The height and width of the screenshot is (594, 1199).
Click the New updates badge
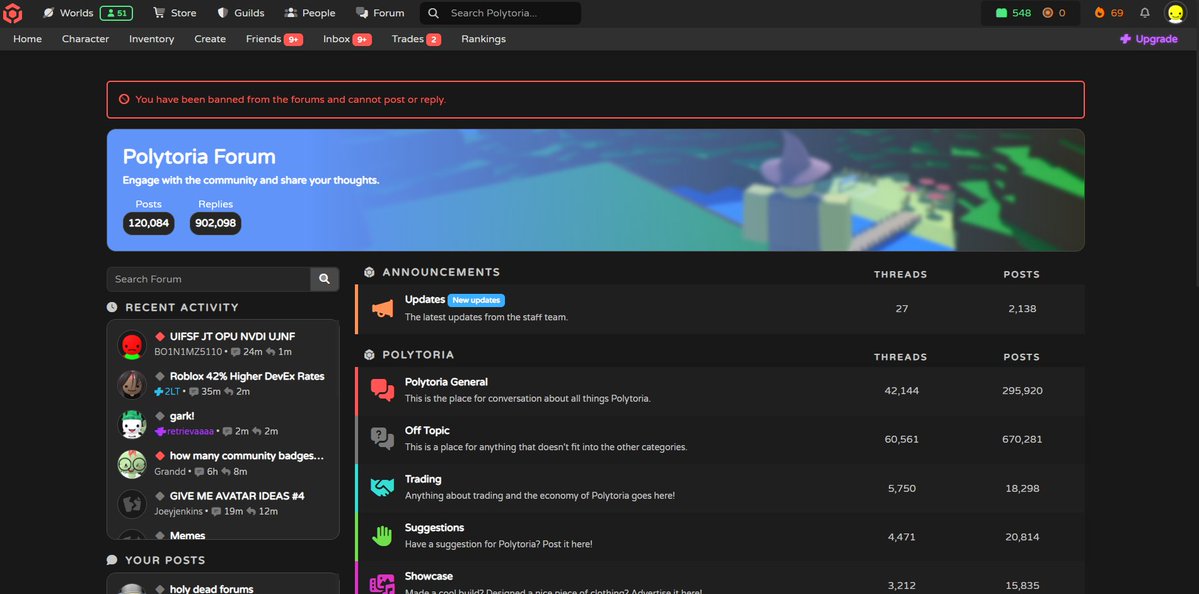click(476, 300)
